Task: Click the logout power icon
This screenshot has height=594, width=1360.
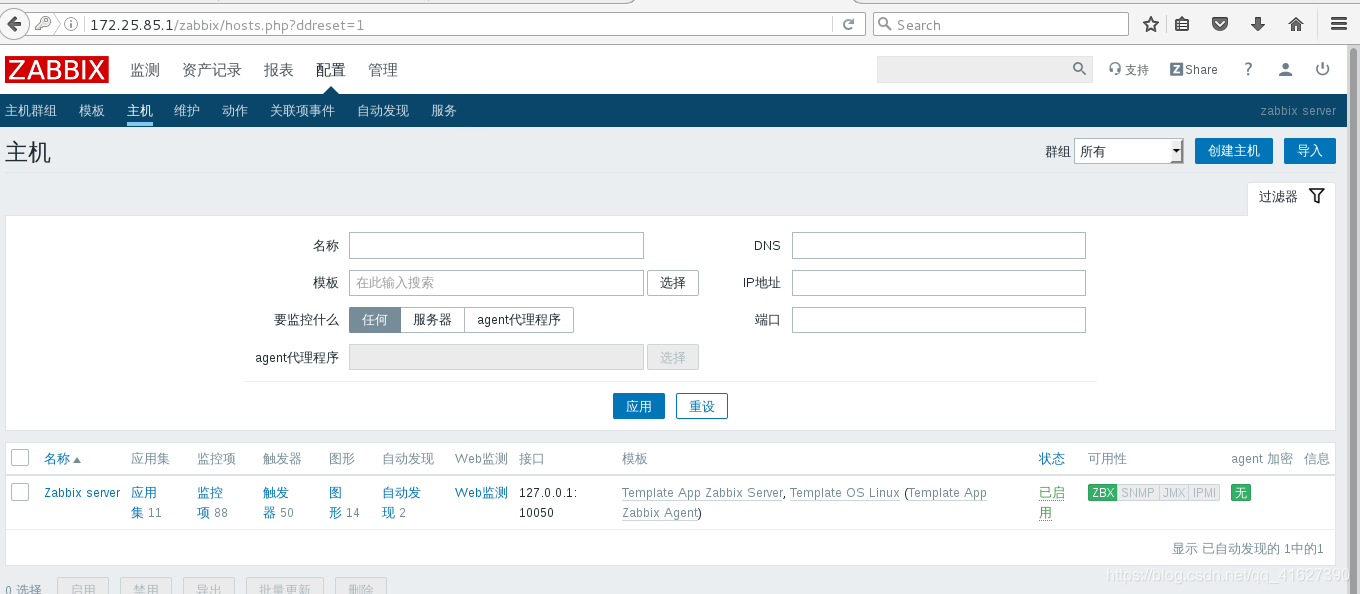Action: (1322, 69)
